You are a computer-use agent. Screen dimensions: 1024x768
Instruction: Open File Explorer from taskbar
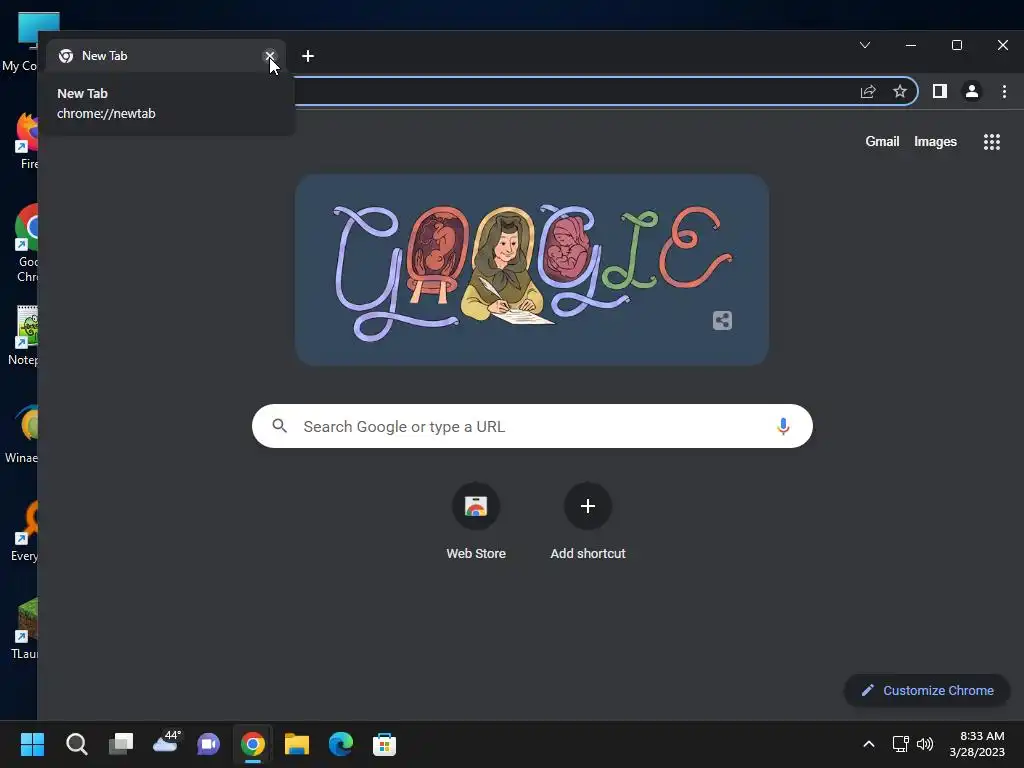pos(296,744)
